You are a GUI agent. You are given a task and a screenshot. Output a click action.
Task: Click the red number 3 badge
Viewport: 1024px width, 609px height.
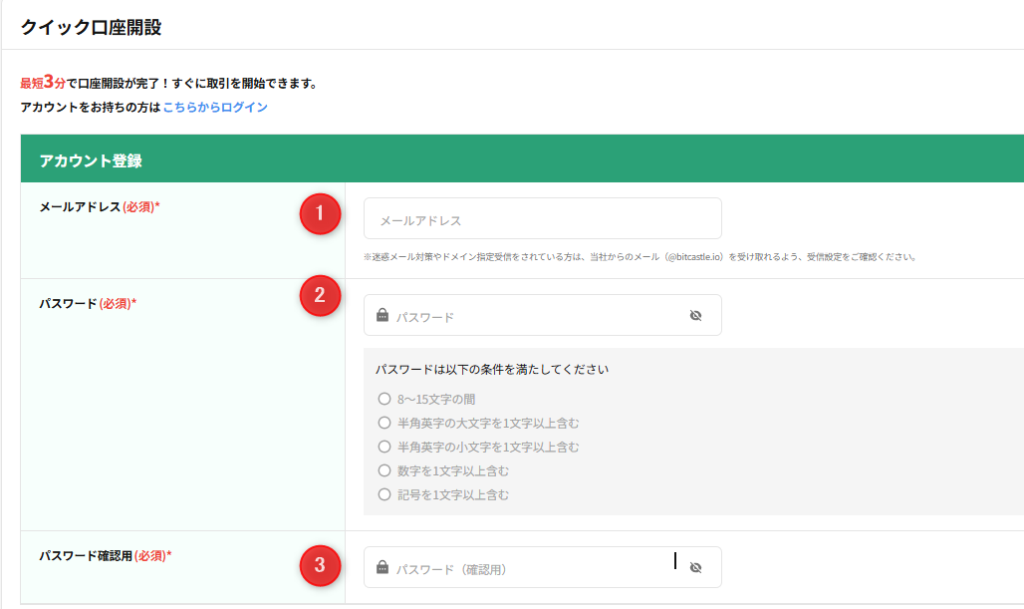[x=320, y=566]
